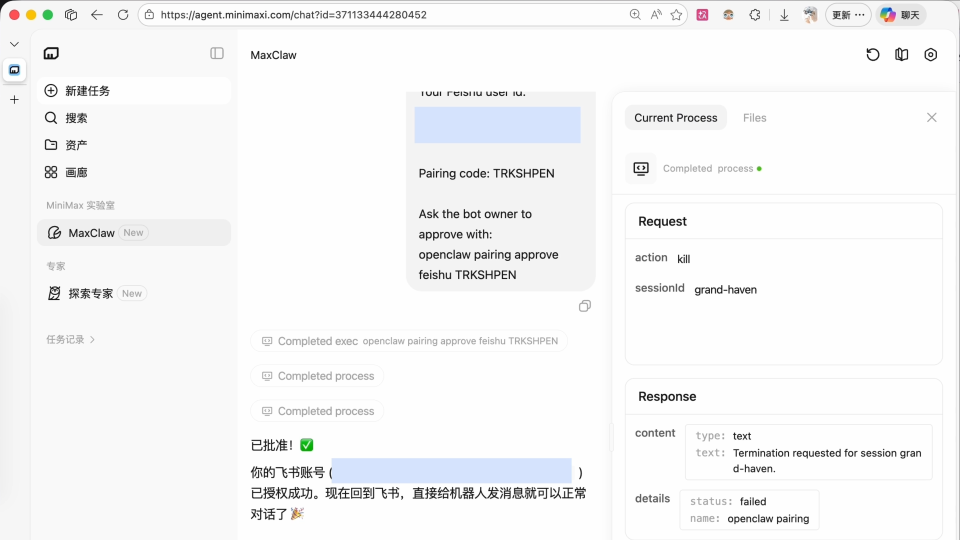Image resolution: width=960 pixels, height=540 pixels.
Task: Click the MaxClaw chat title
Action: [x=273, y=55]
